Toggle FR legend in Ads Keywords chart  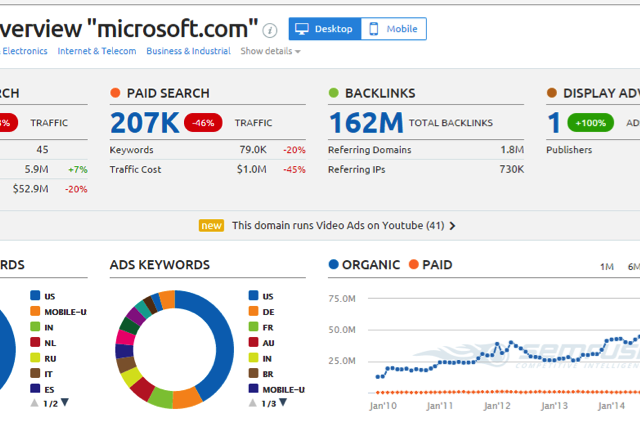(261, 327)
